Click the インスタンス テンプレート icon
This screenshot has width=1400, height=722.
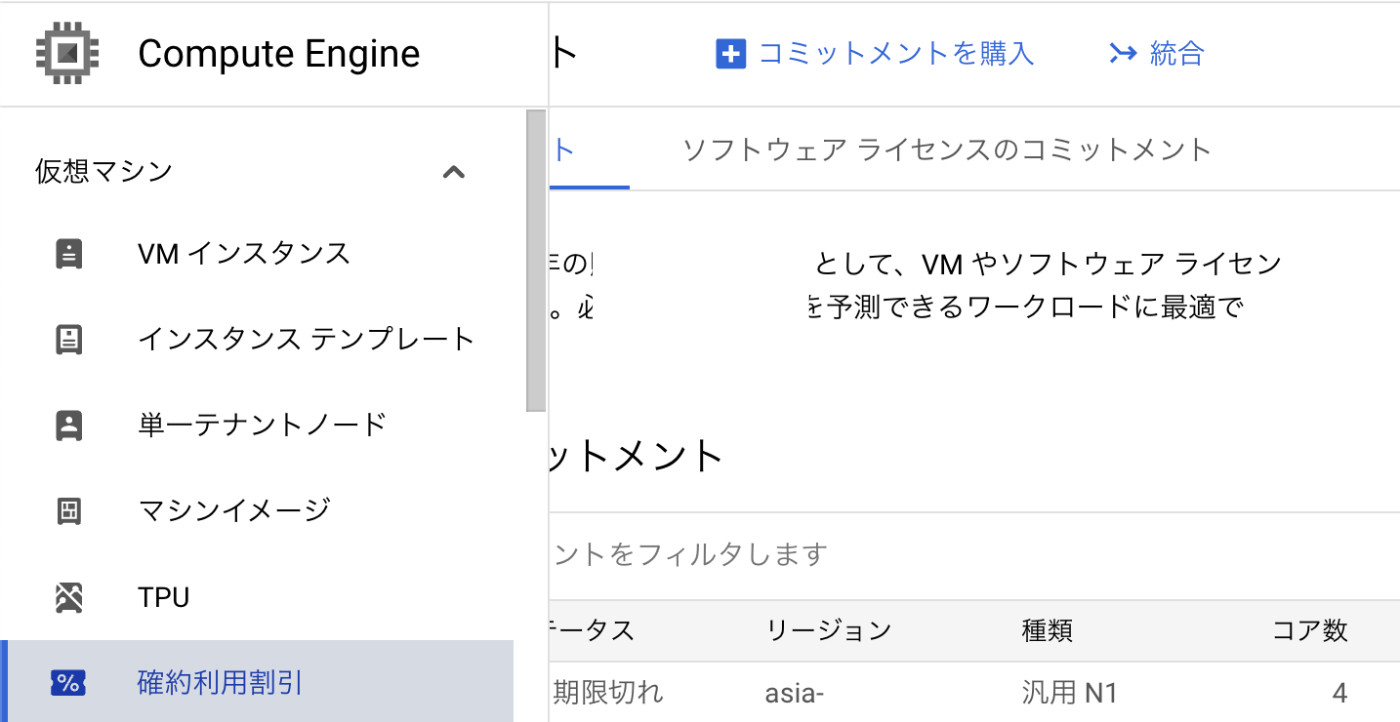click(x=68, y=340)
